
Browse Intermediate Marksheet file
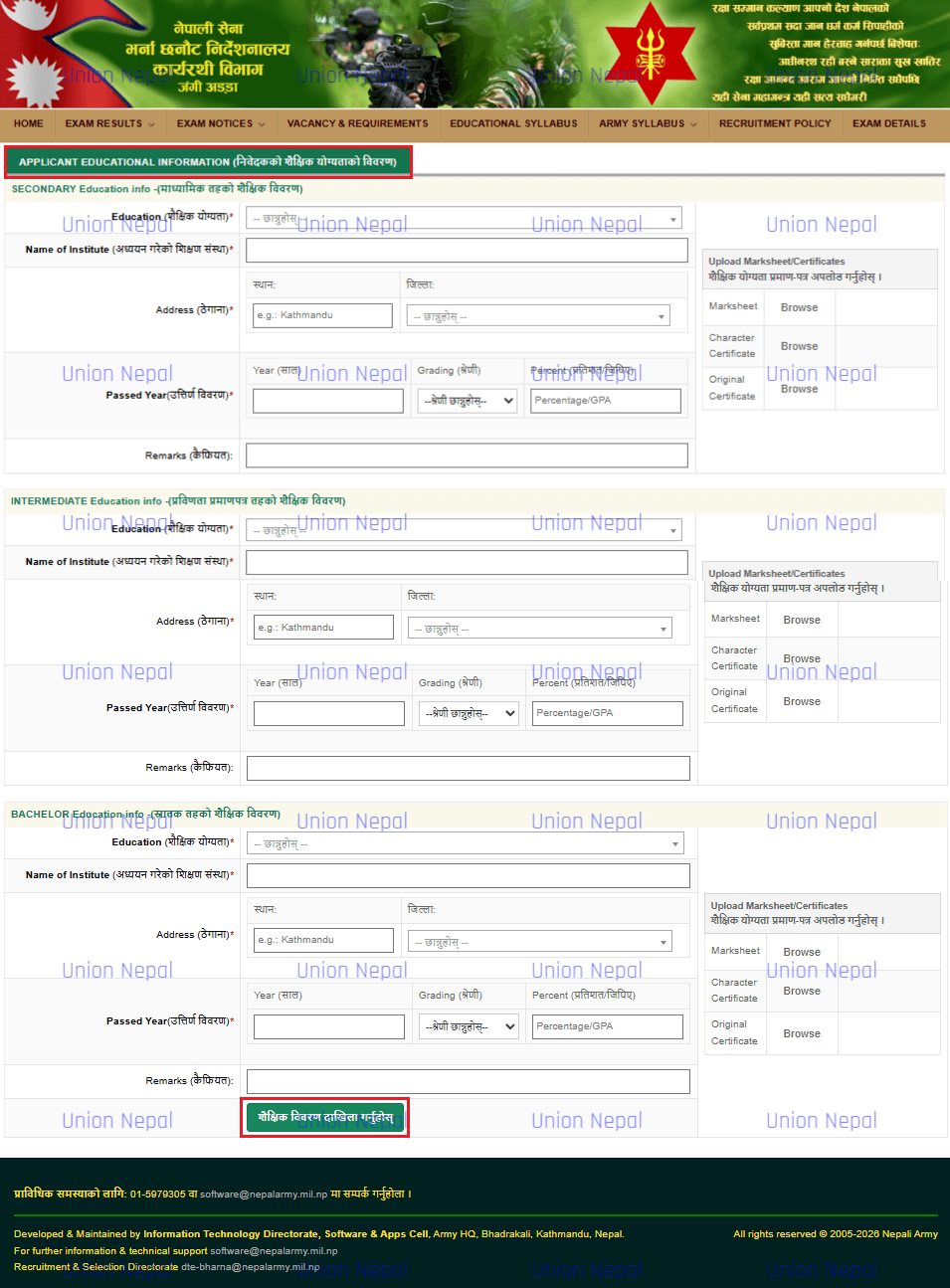coord(802,620)
